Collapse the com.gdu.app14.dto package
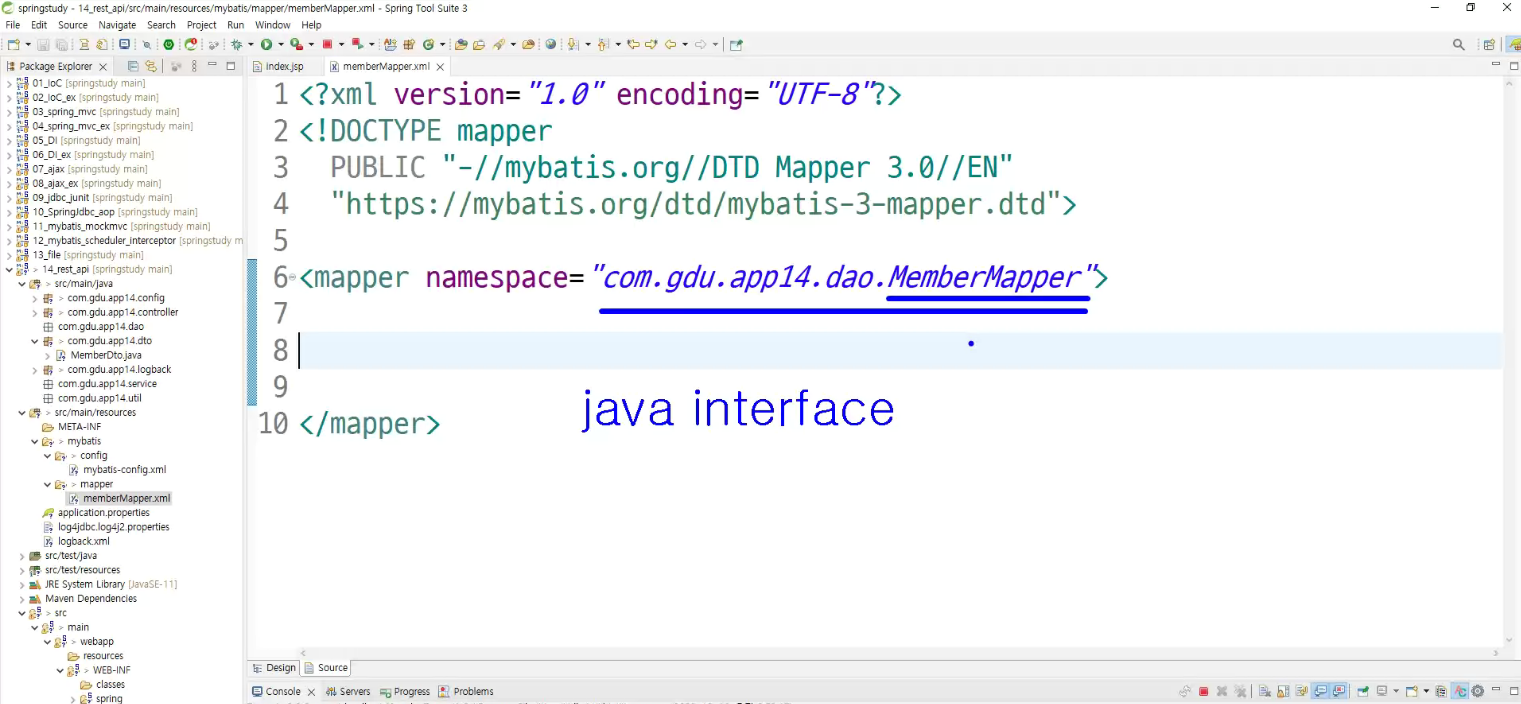Screen dimensions: 1521x704 (x=35, y=341)
